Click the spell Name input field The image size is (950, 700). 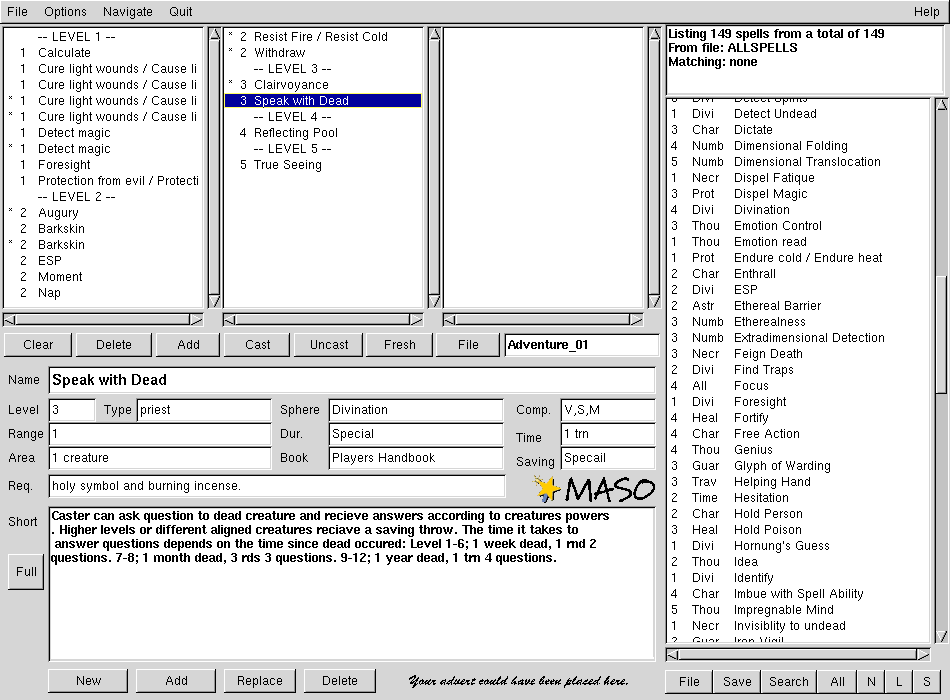[x=351, y=380]
